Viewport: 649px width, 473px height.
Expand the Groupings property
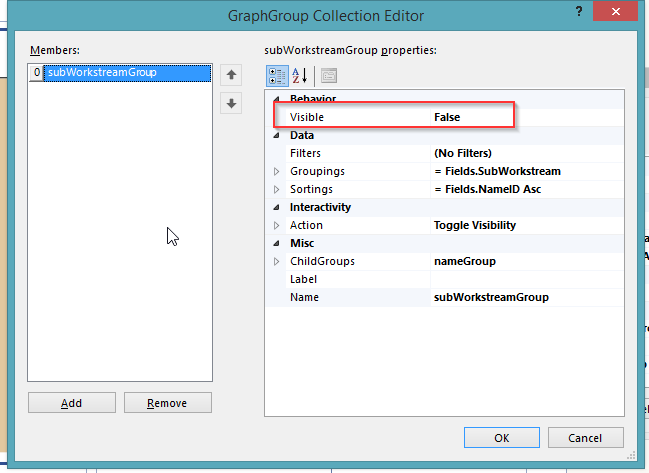tap(278, 171)
